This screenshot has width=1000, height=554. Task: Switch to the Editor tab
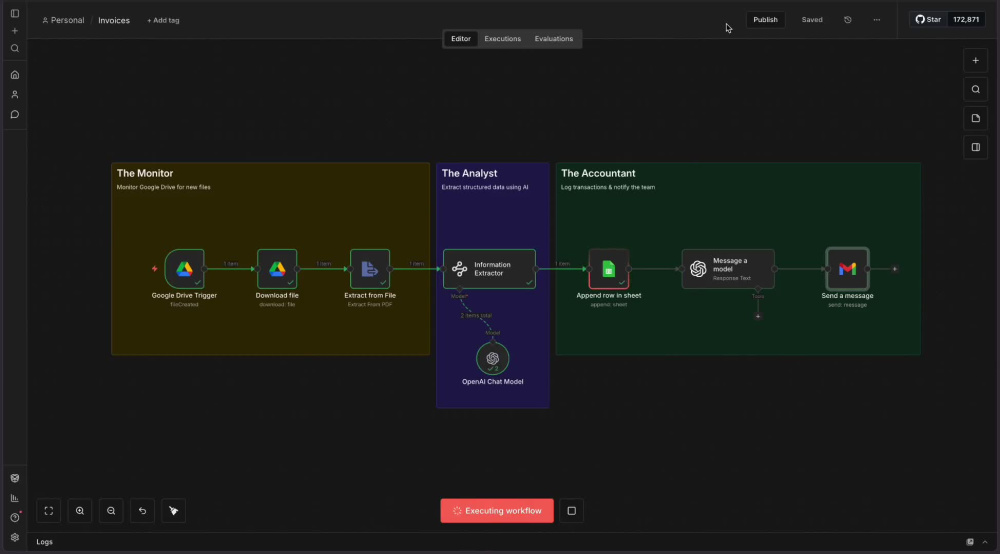[460, 39]
